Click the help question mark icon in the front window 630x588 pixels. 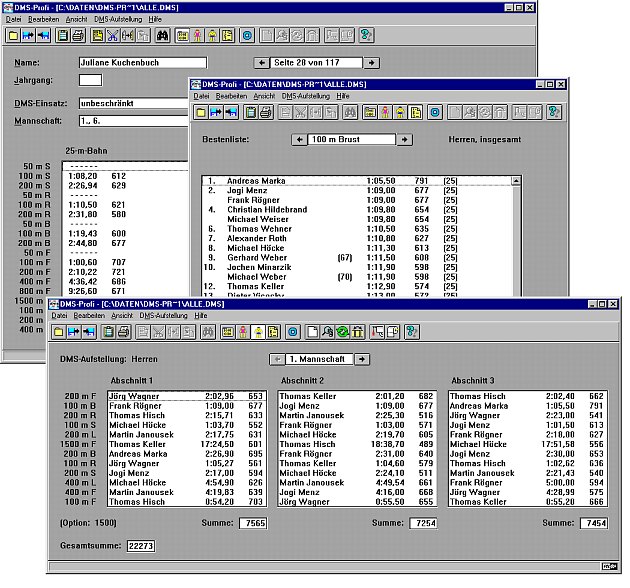[x=412, y=332]
